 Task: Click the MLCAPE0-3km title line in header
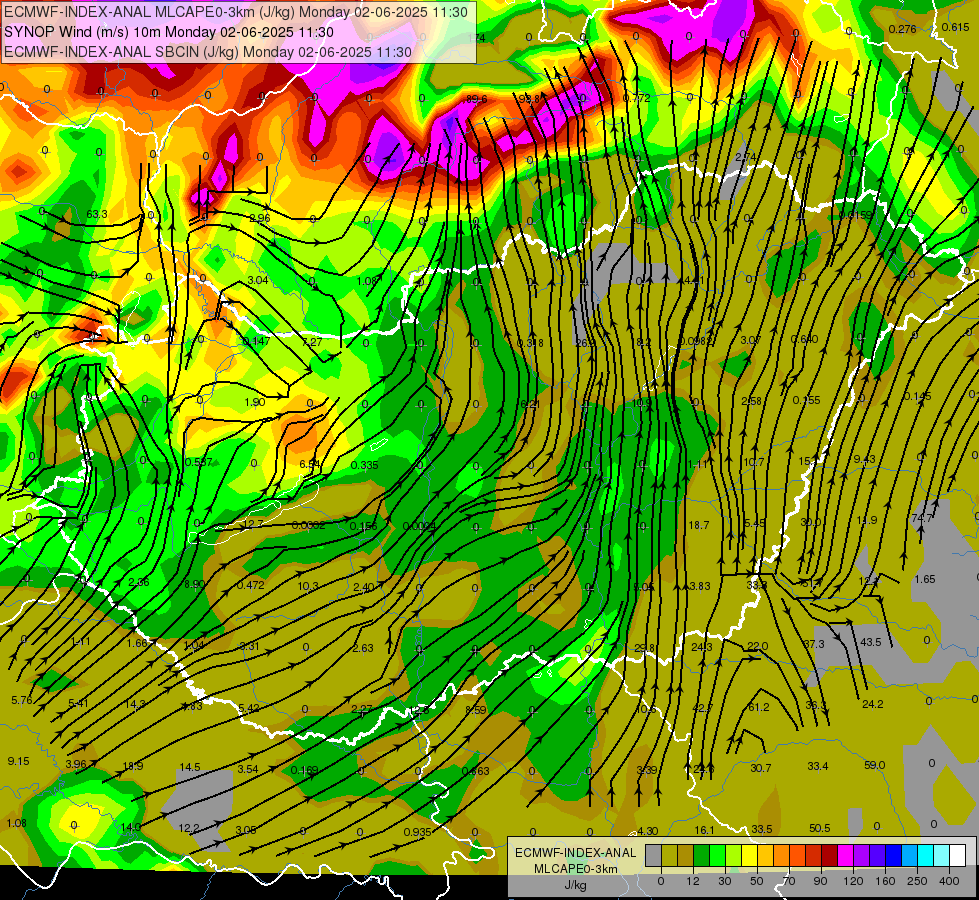(x=236, y=12)
